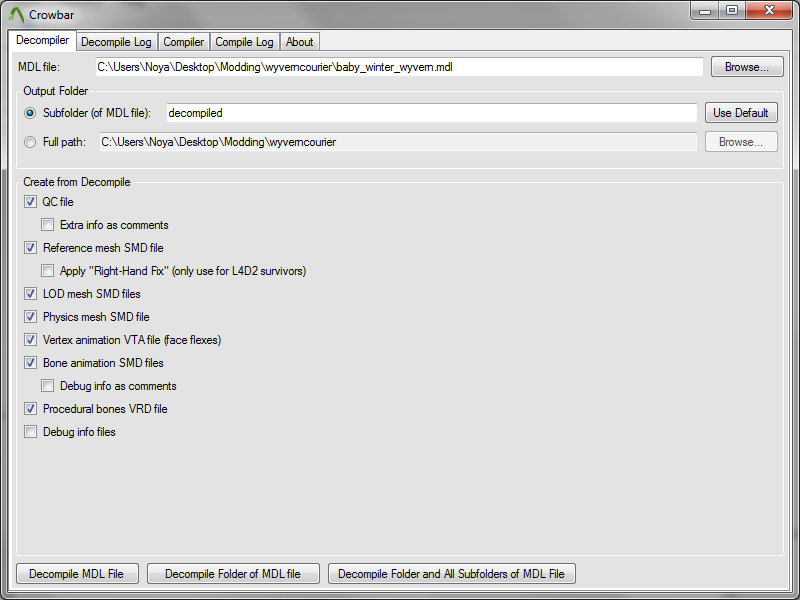This screenshot has width=800, height=600.
Task: Click the subfolder name input field
Action: (430, 113)
